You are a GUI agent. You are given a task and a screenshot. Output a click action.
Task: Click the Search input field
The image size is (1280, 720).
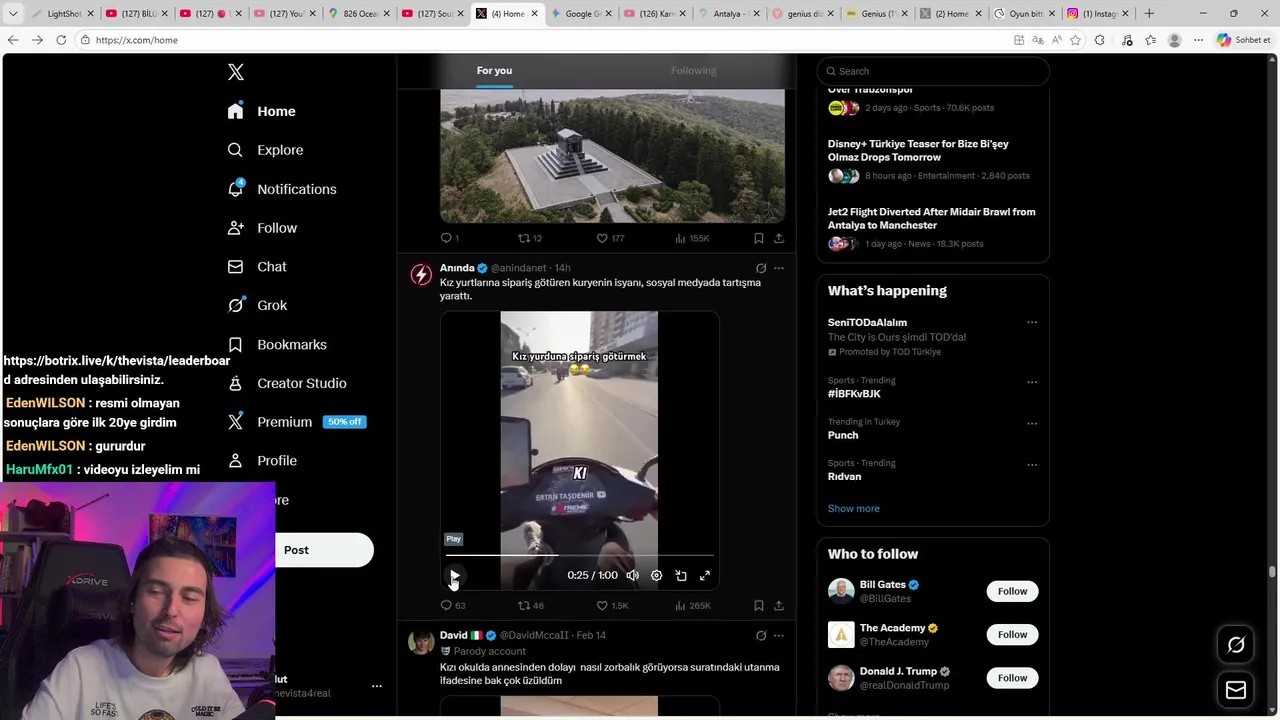click(x=933, y=71)
